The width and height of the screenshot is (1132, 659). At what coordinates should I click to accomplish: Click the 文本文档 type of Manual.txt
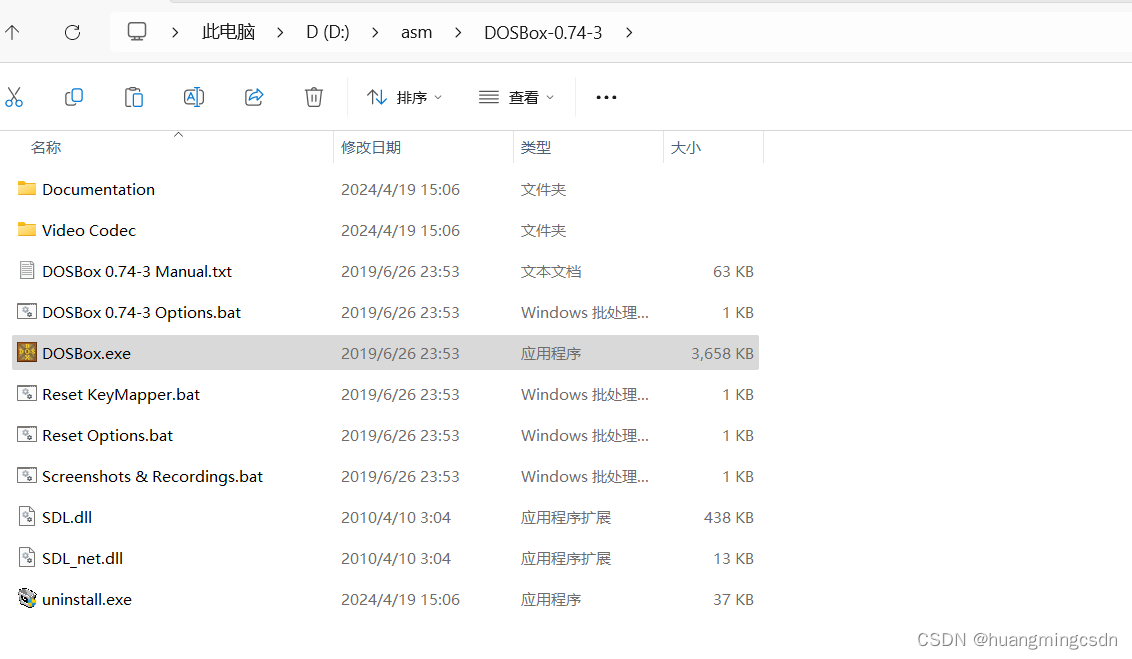[x=551, y=271]
